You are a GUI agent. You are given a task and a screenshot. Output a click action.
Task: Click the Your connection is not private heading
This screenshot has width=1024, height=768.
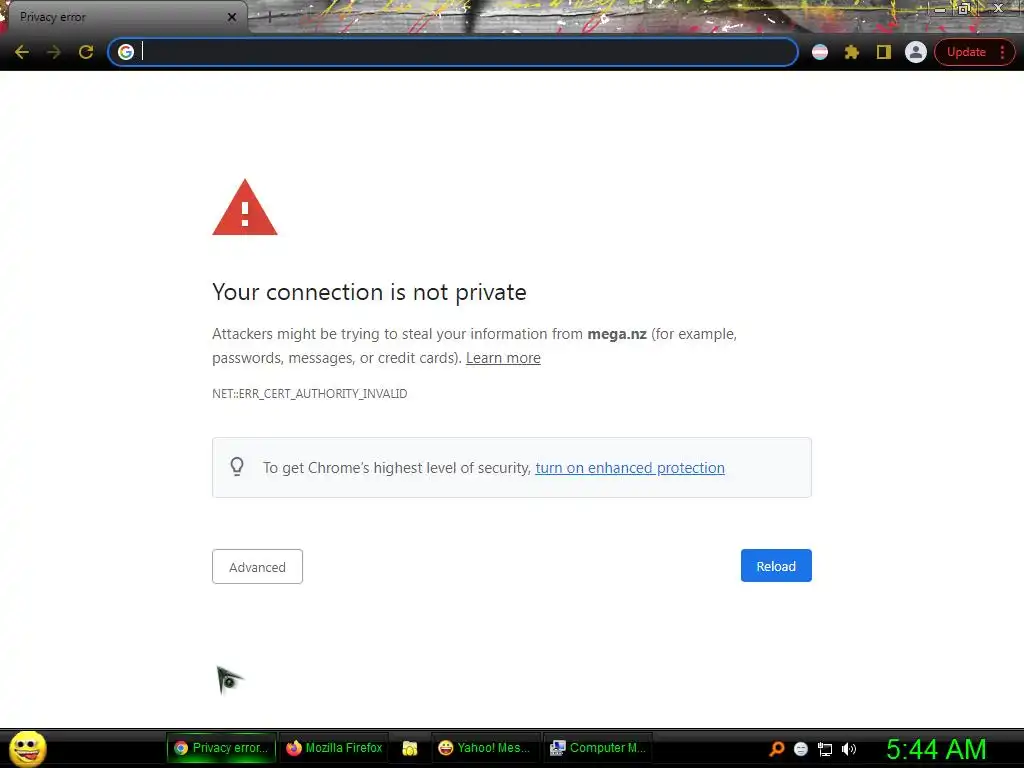(369, 292)
